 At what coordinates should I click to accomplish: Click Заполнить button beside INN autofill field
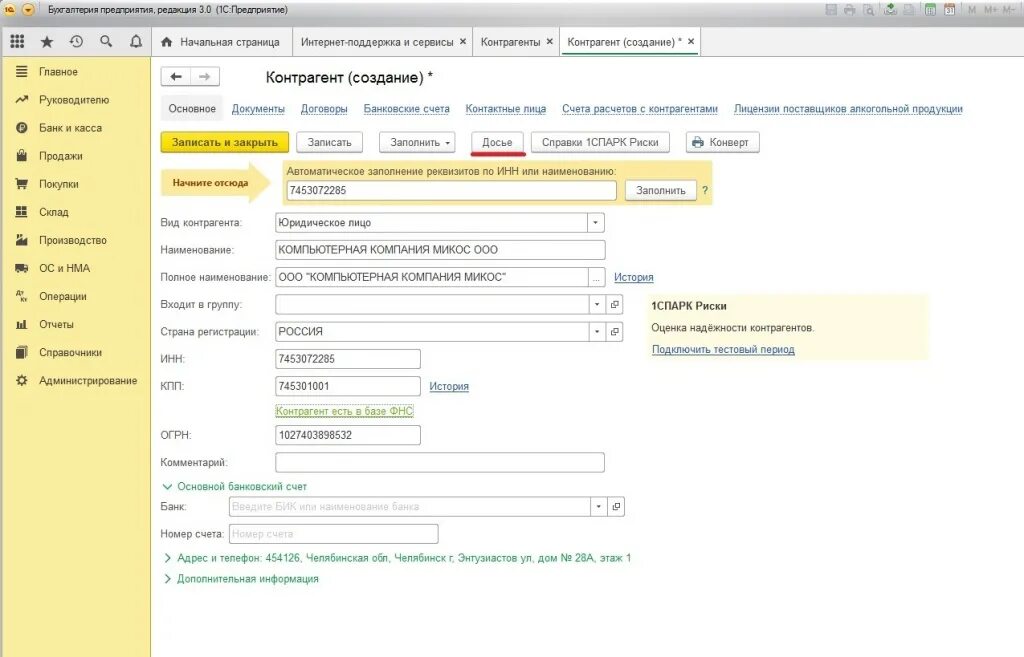661,190
